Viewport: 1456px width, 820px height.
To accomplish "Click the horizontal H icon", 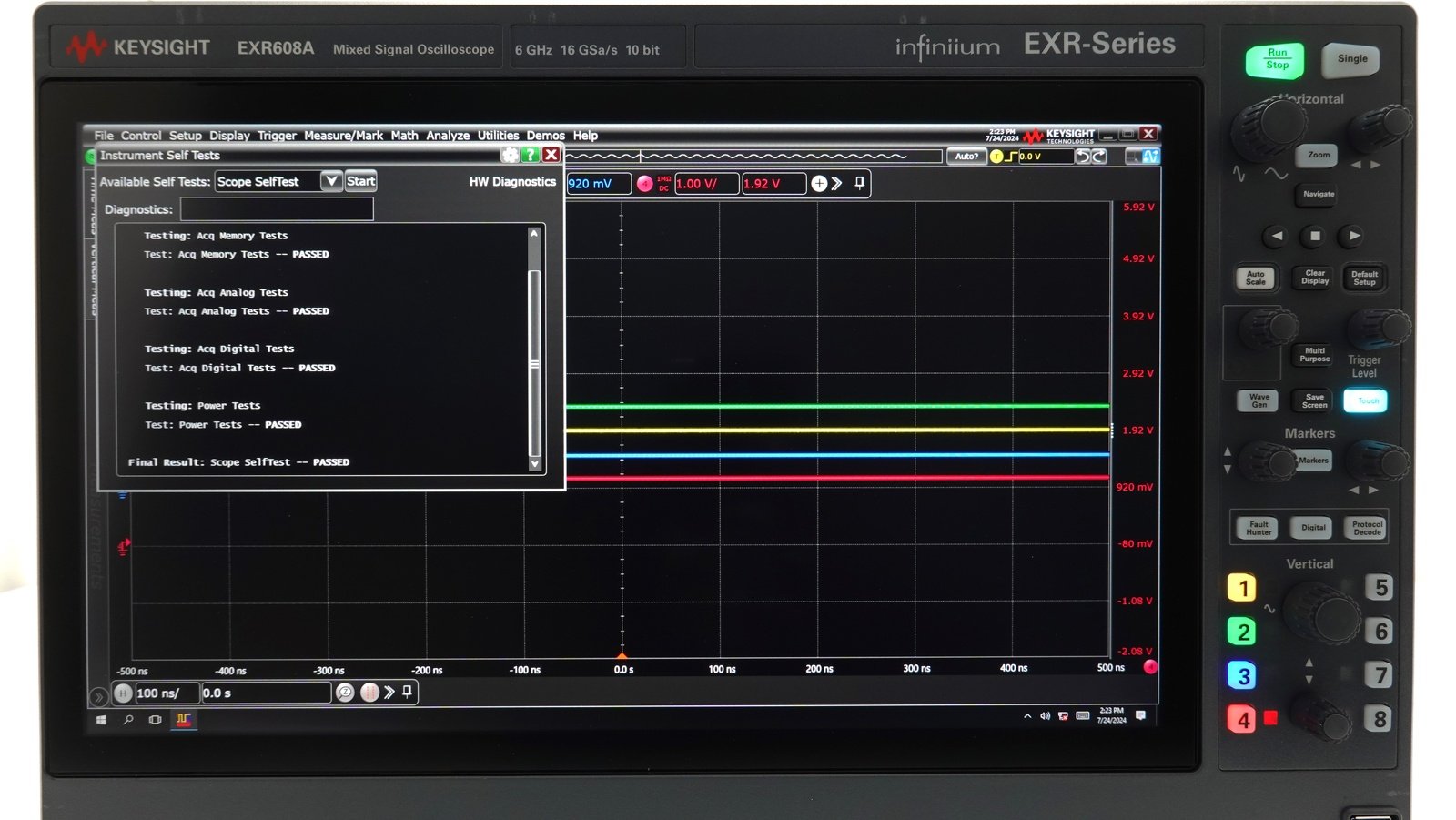I will (124, 693).
